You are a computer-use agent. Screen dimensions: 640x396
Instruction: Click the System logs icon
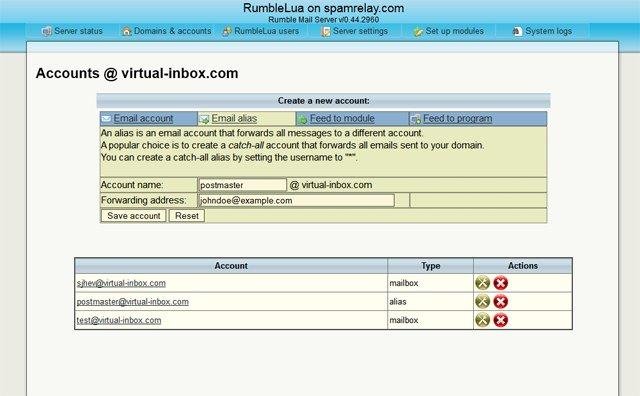tap(517, 31)
